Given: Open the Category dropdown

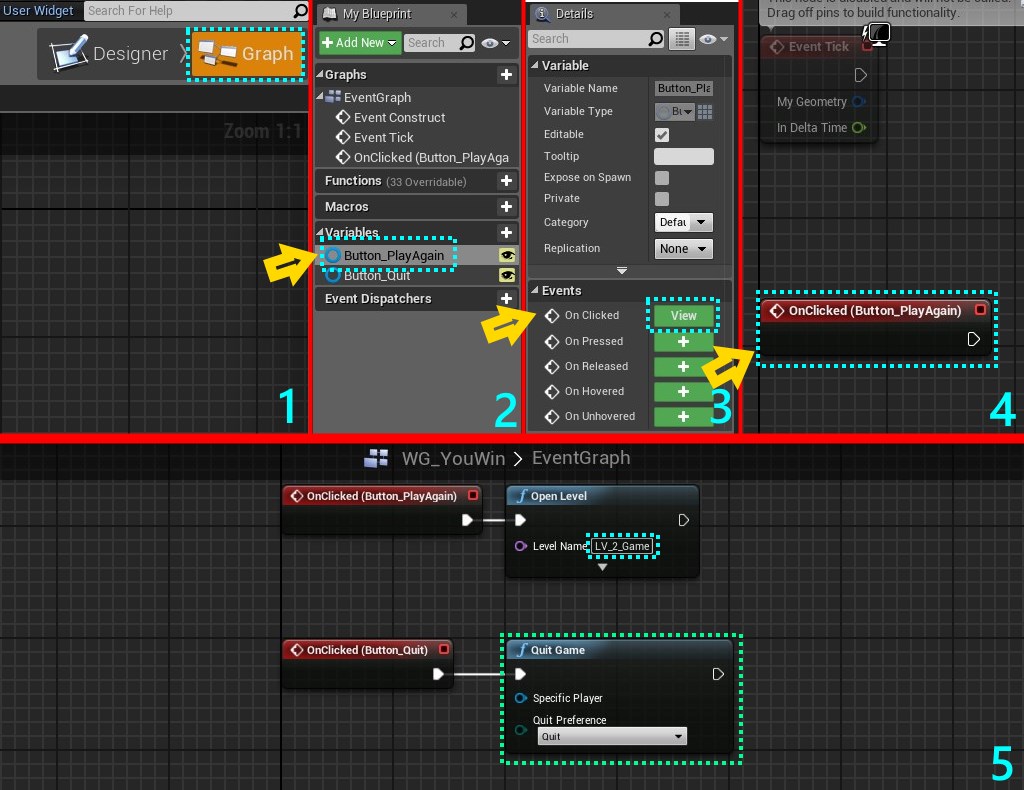Looking at the screenshot, I should 683,223.
